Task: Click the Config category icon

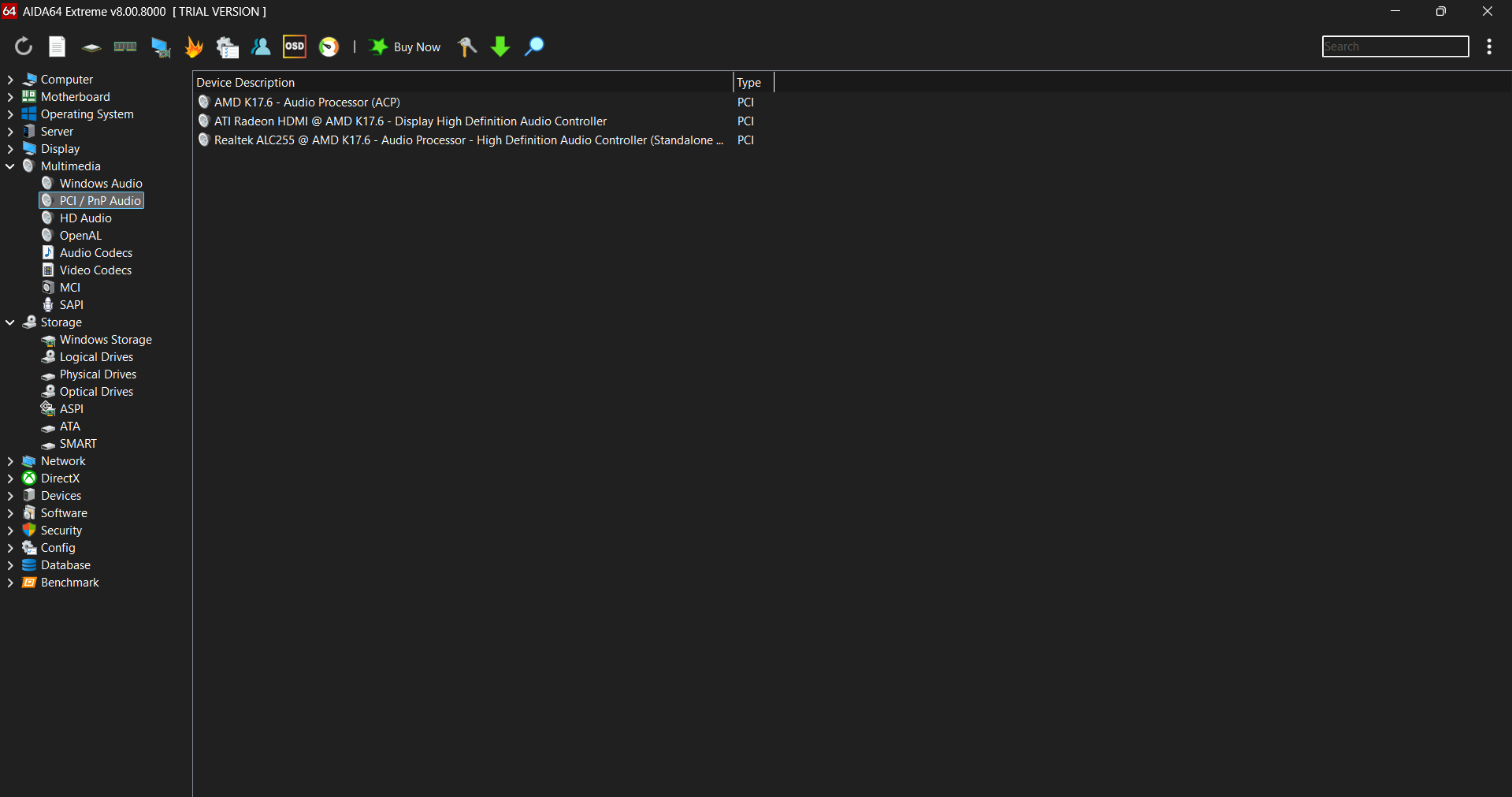Action: pyautogui.click(x=29, y=547)
